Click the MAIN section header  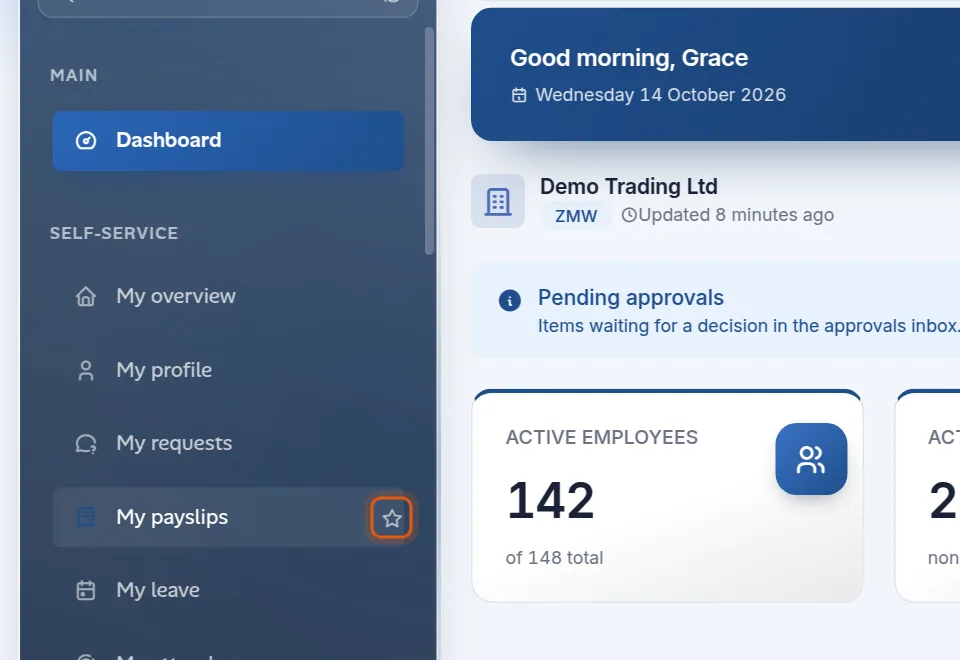coord(73,75)
